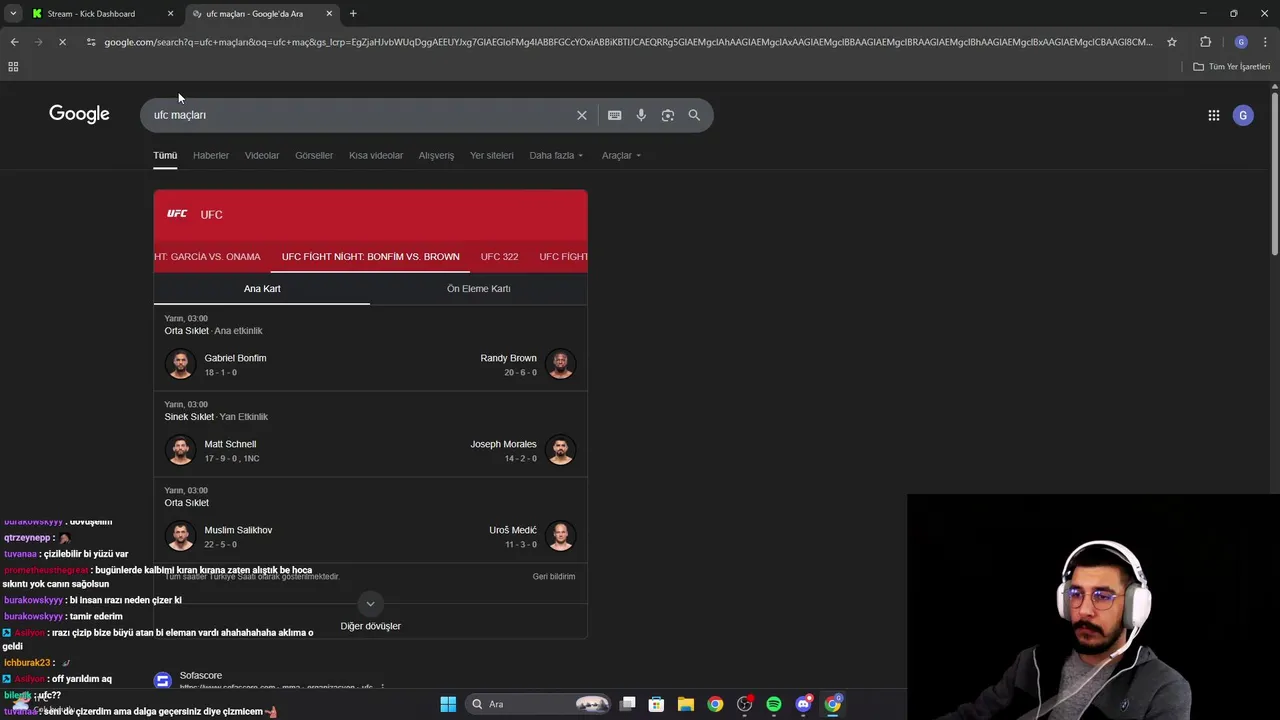
Task: Close the ufc maçları Google tab
Action: 329,14
